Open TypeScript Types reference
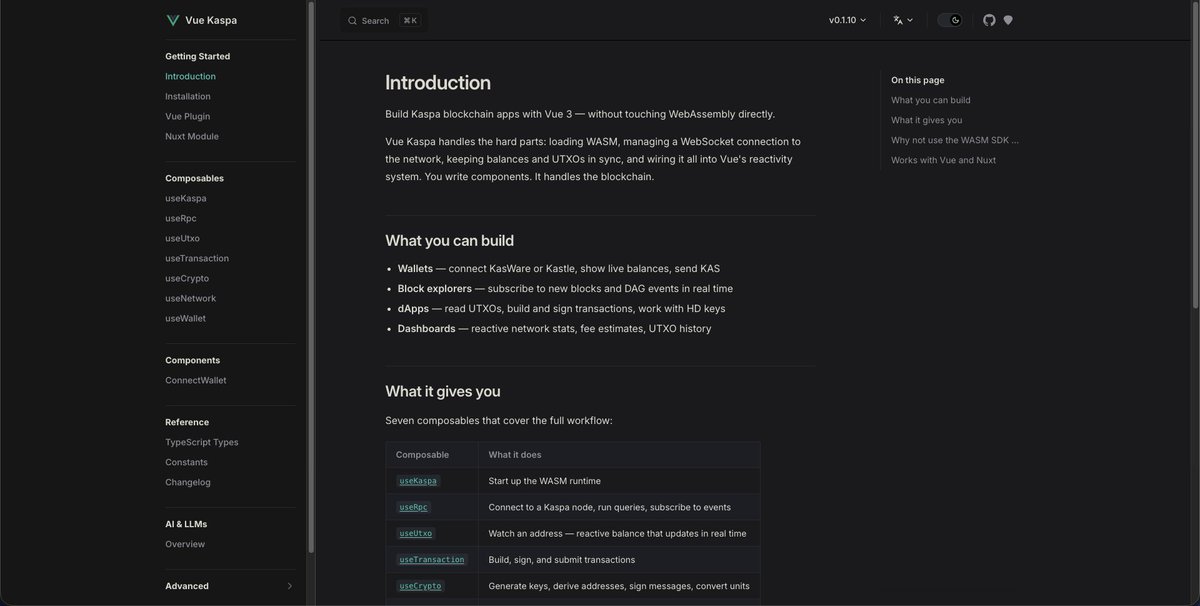The width and height of the screenshot is (1200, 606). coord(202,442)
